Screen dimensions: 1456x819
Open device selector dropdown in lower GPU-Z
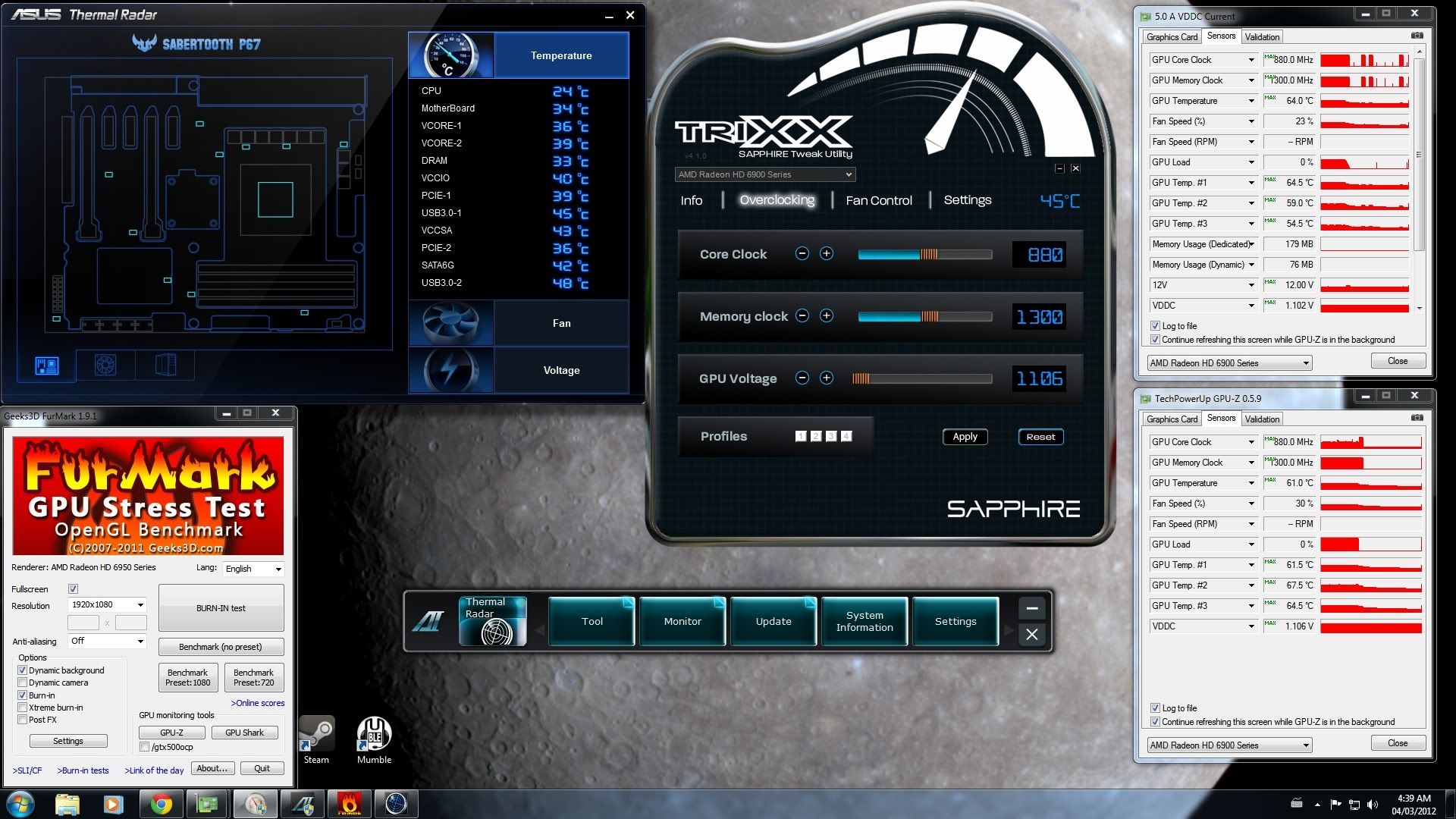(x=1229, y=745)
